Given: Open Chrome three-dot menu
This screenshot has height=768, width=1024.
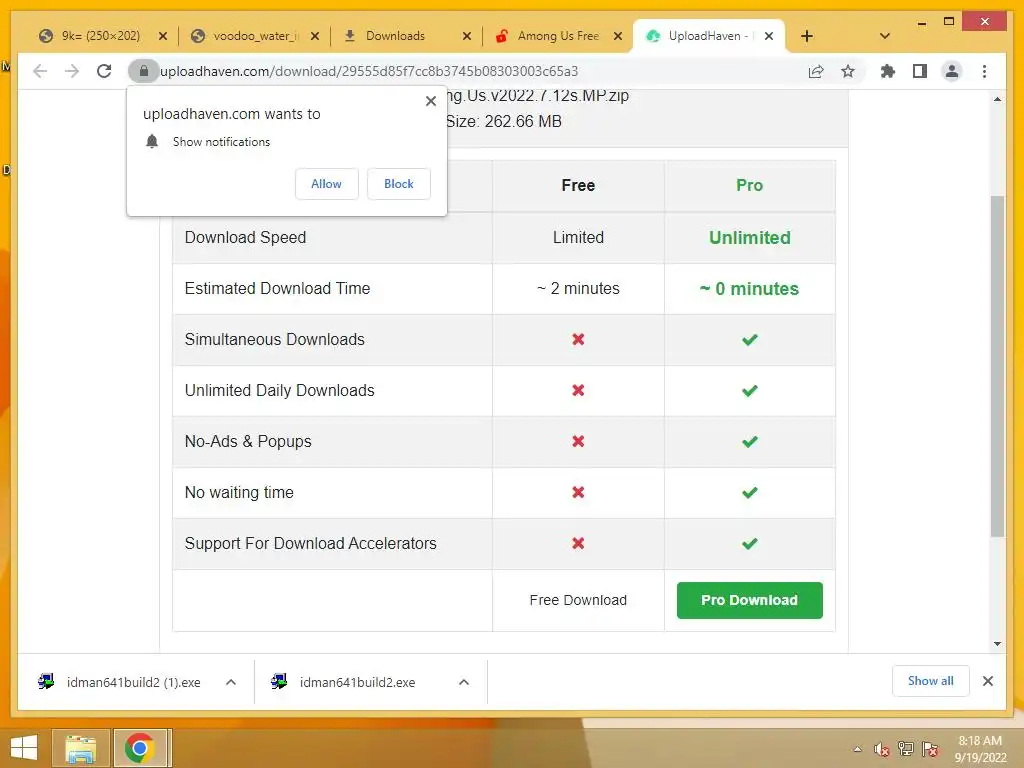Looking at the screenshot, I should tap(984, 71).
